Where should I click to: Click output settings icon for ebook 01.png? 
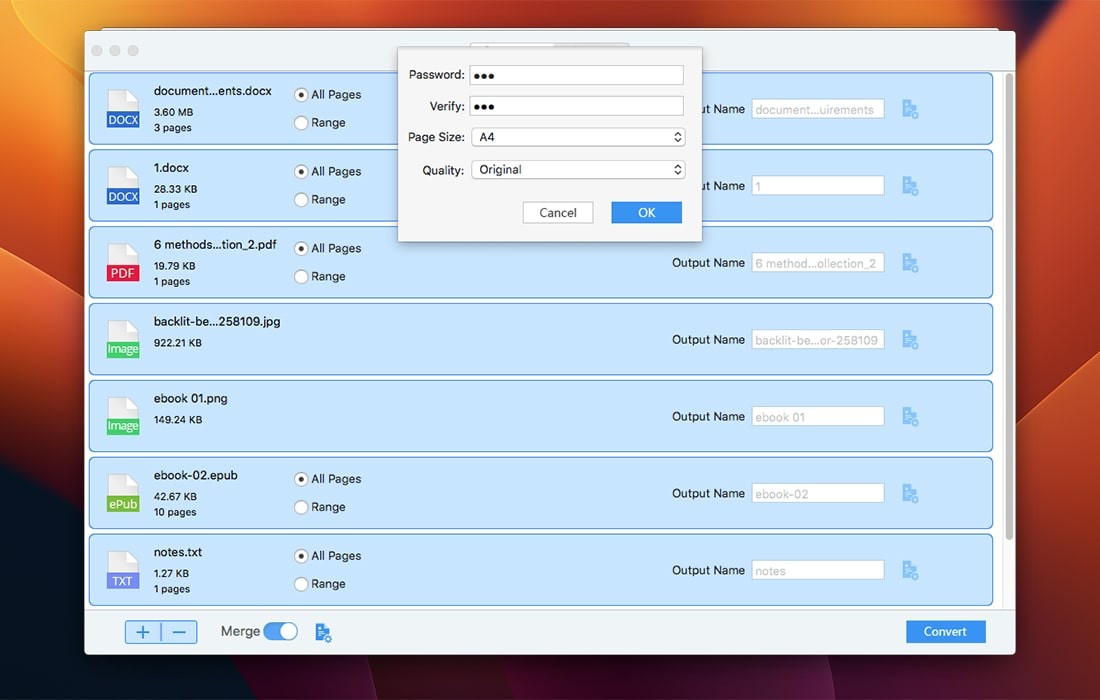point(910,416)
